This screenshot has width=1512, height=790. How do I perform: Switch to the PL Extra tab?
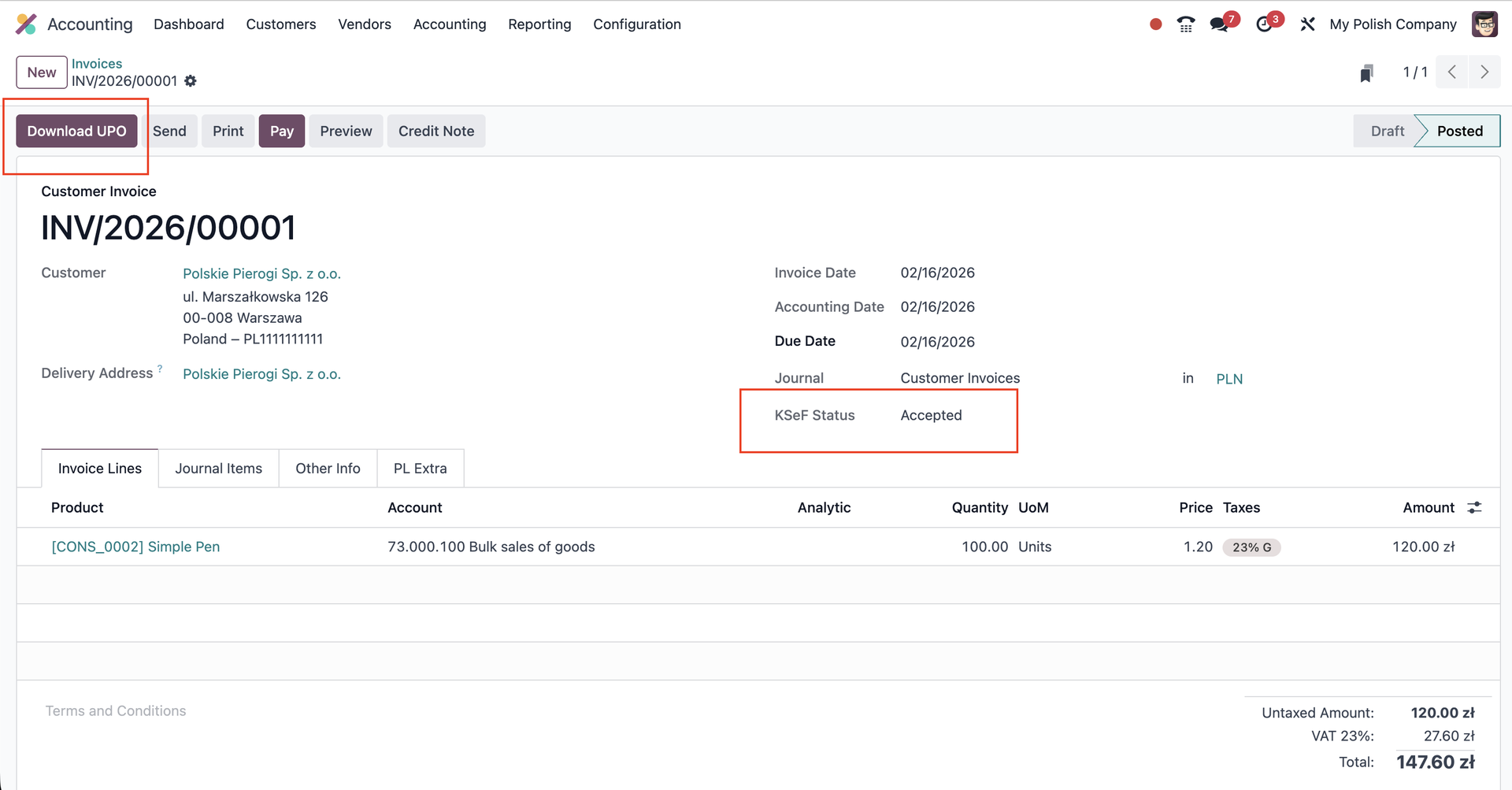pyautogui.click(x=420, y=469)
